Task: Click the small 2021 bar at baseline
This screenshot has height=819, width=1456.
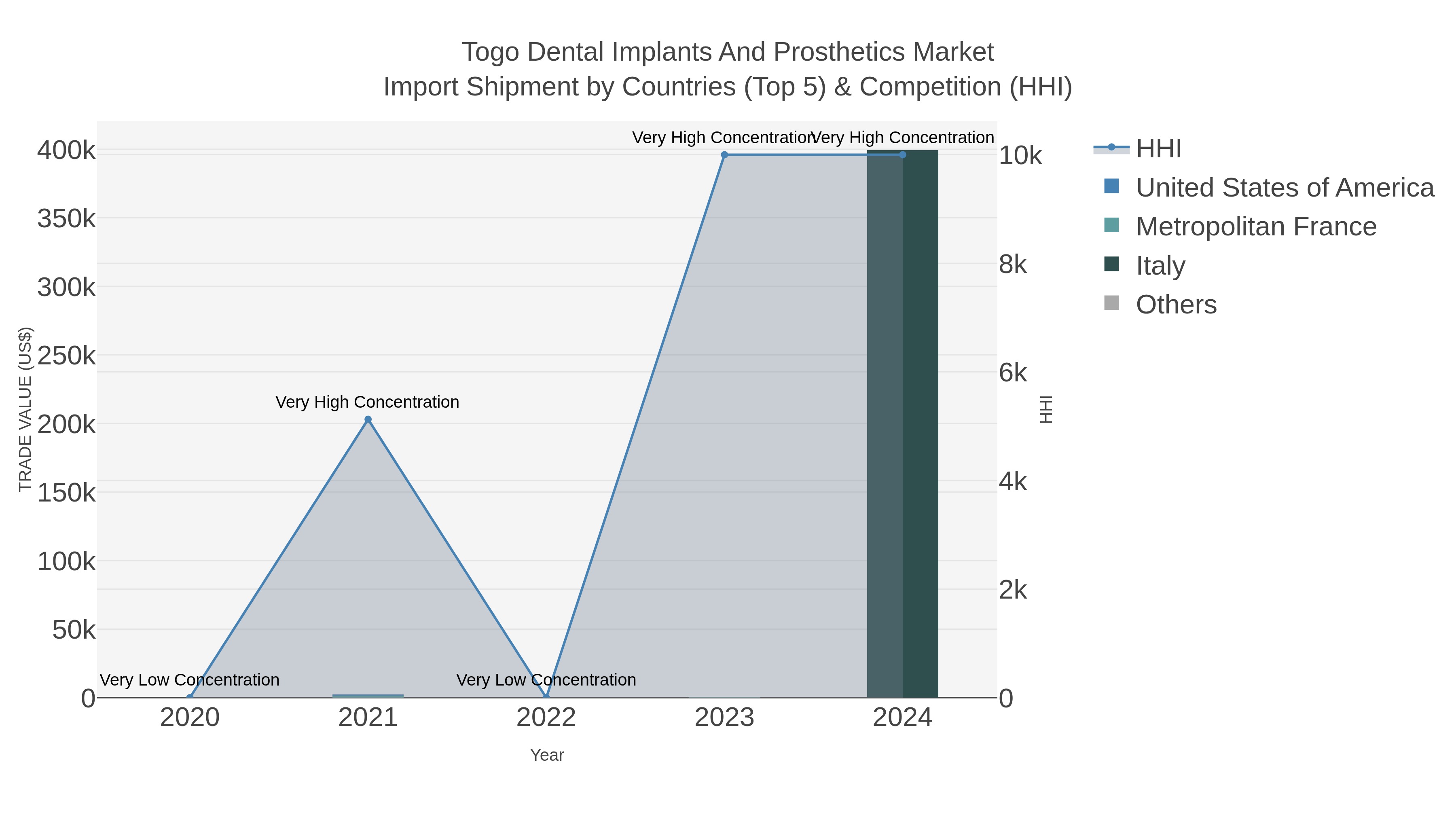Action: (368, 696)
